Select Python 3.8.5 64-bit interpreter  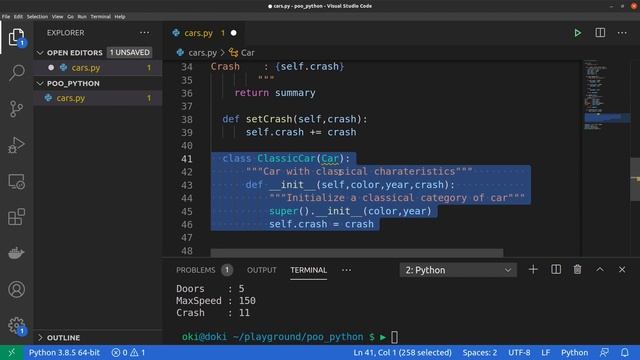pyautogui.click(x=64, y=352)
